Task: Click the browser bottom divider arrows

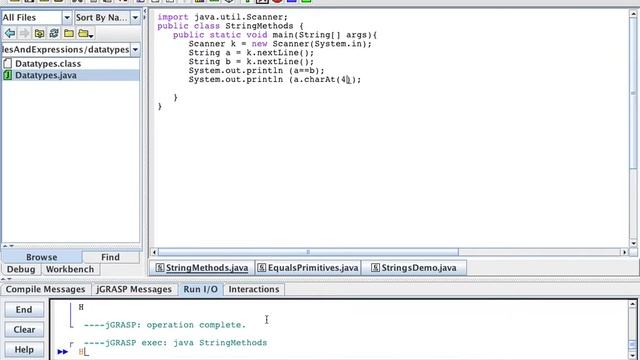Action: (8, 246)
